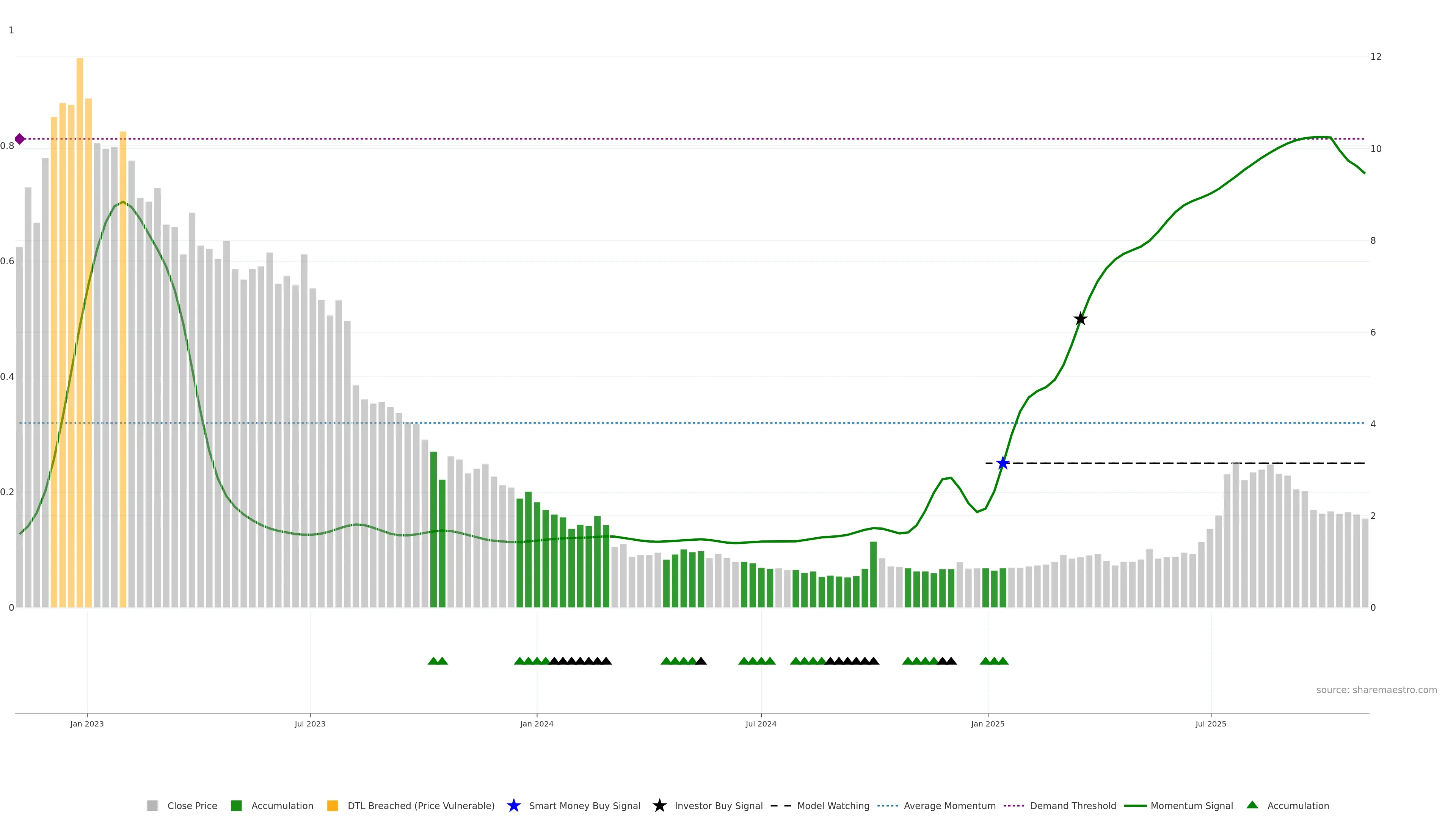Click the purple diamond Demand Threshold marker
The height and width of the screenshot is (819, 1456).
coord(20,139)
